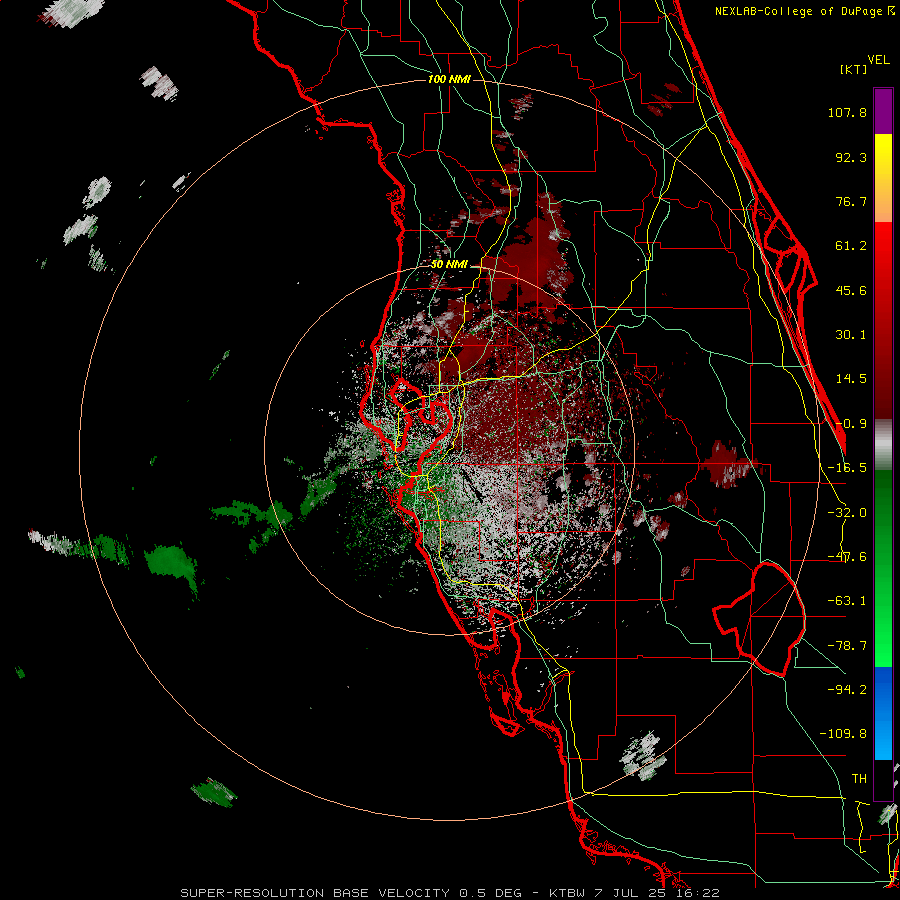Pick the green segment of velocity color bar

coord(883,568)
